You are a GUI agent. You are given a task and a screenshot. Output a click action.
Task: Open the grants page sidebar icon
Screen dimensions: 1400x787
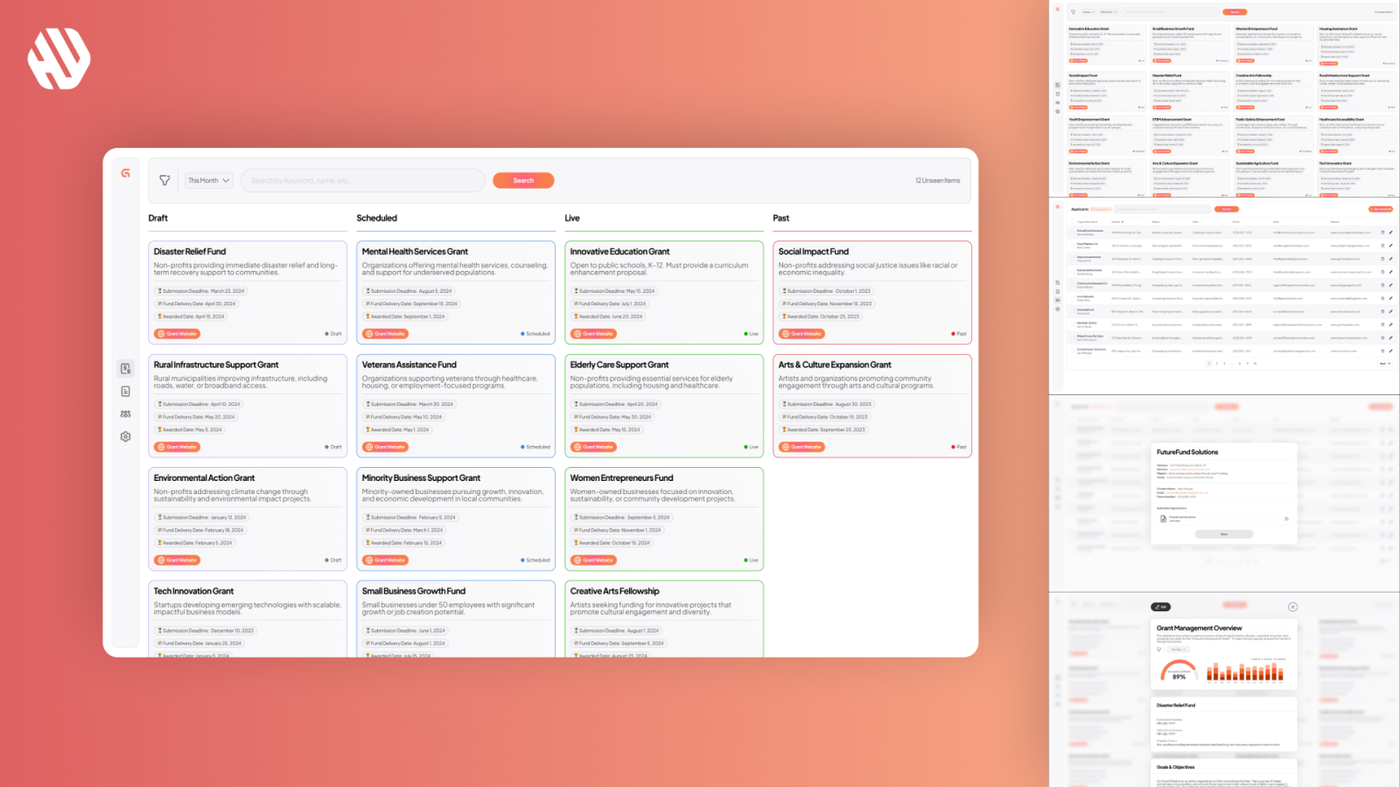pos(125,369)
